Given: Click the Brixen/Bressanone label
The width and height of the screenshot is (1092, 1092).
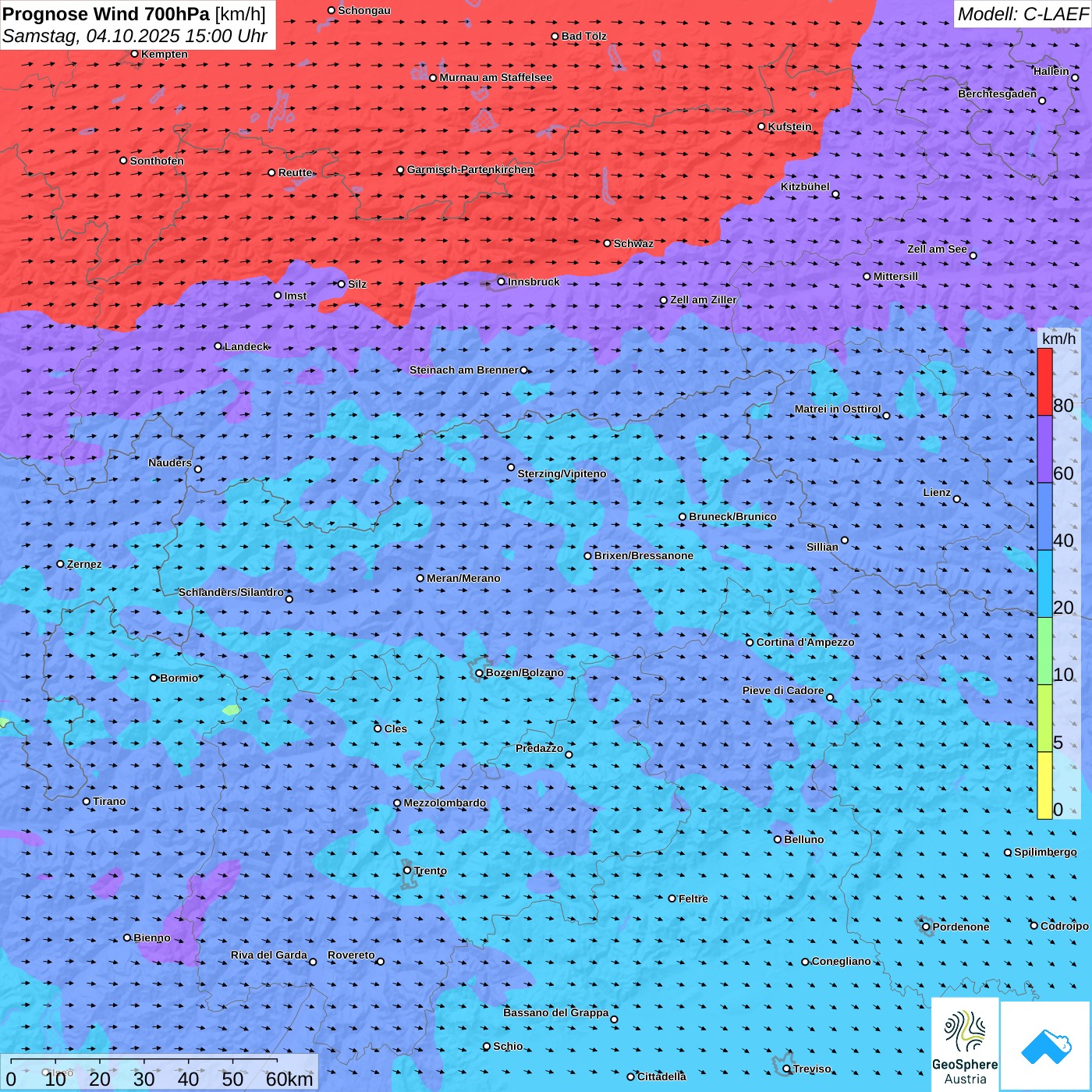Looking at the screenshot, I should click(x=643, y=555).
